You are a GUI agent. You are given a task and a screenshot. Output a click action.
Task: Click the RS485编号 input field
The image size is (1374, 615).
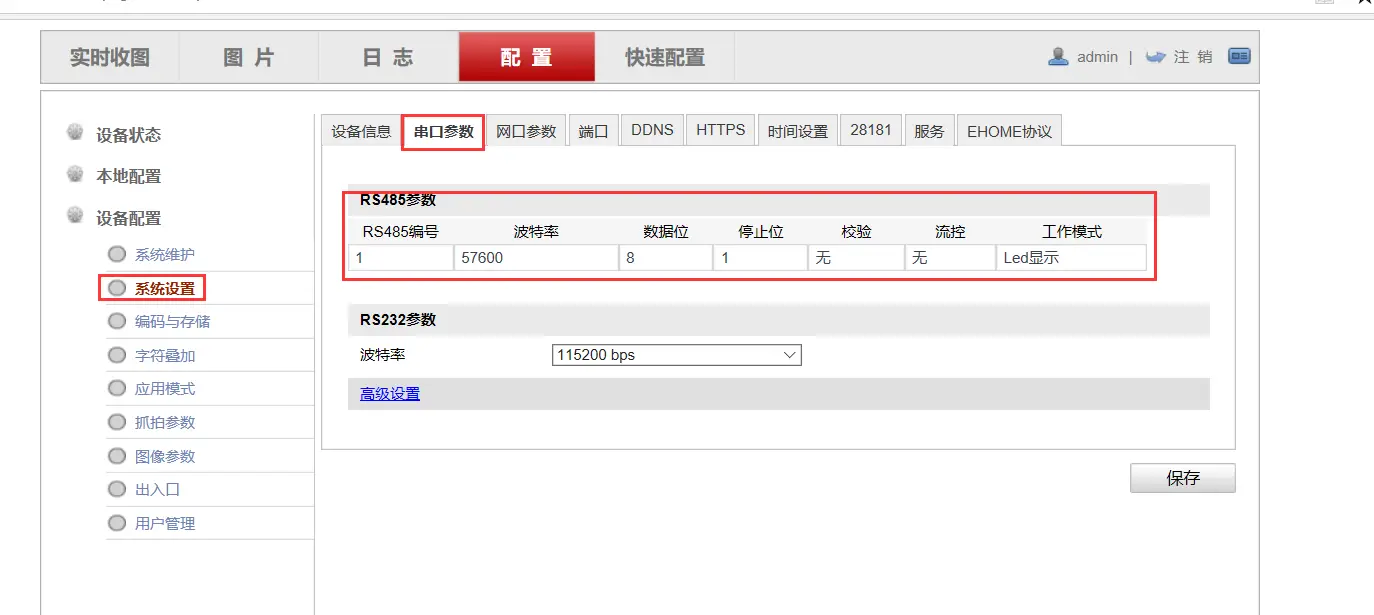point(400,257)
